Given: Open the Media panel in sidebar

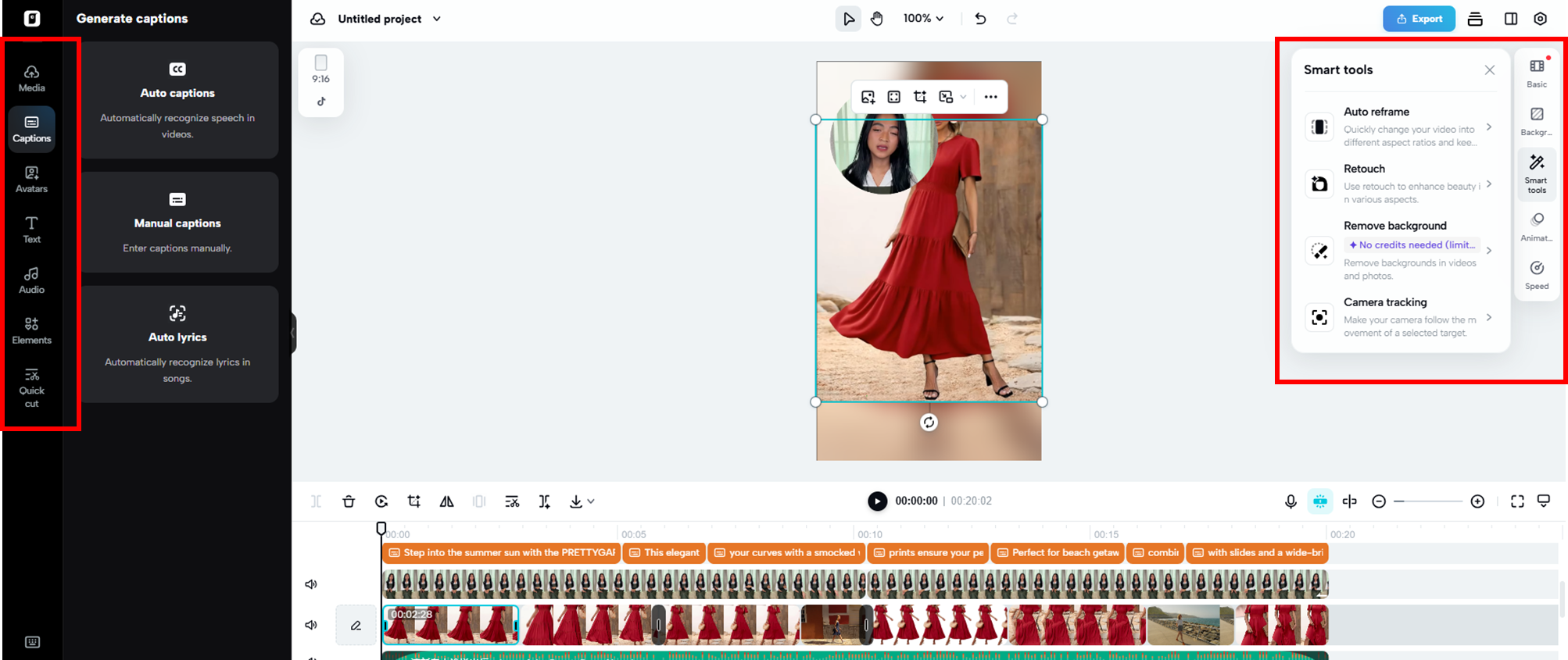Looking at the screenshot, I should click(31, 78).
